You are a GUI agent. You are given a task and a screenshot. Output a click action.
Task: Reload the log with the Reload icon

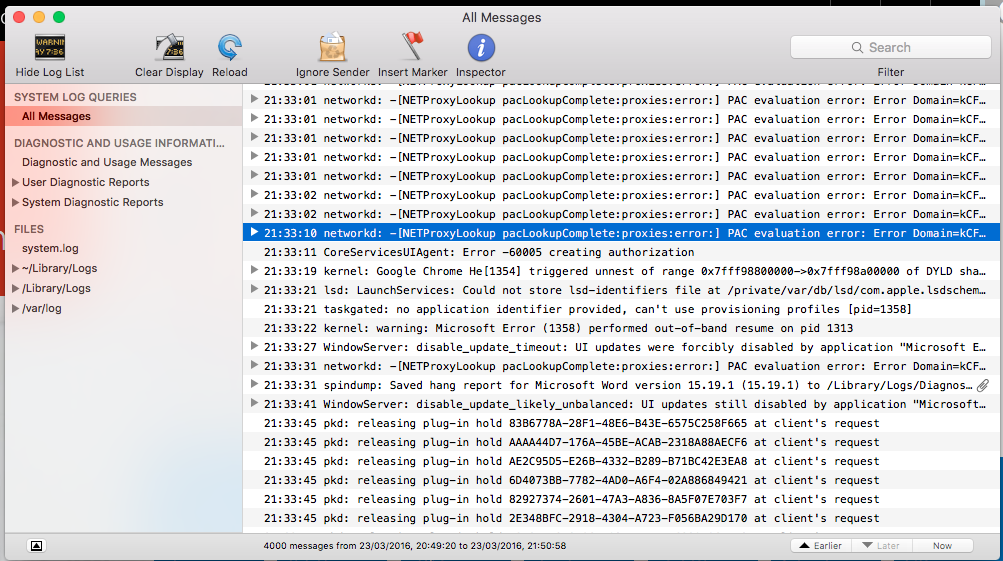(x=230, y=48)
